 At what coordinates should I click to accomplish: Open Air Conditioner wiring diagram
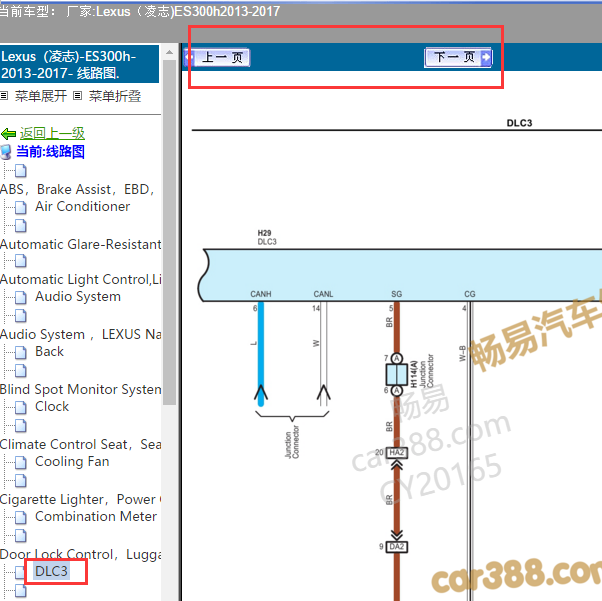[83, 207]
